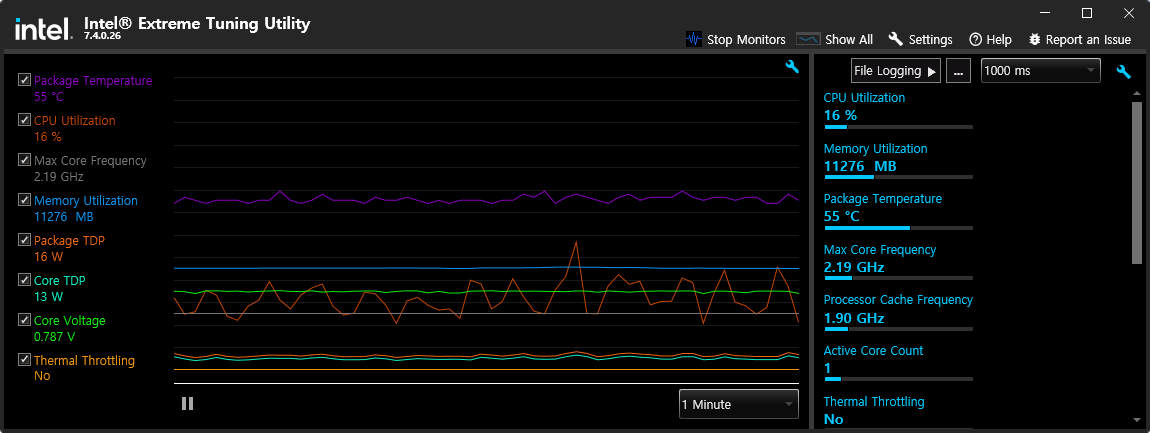Click the Package Temperature progress bar
The width and height of the screenshot is (1150, 433).
click(x=898, y=228)
